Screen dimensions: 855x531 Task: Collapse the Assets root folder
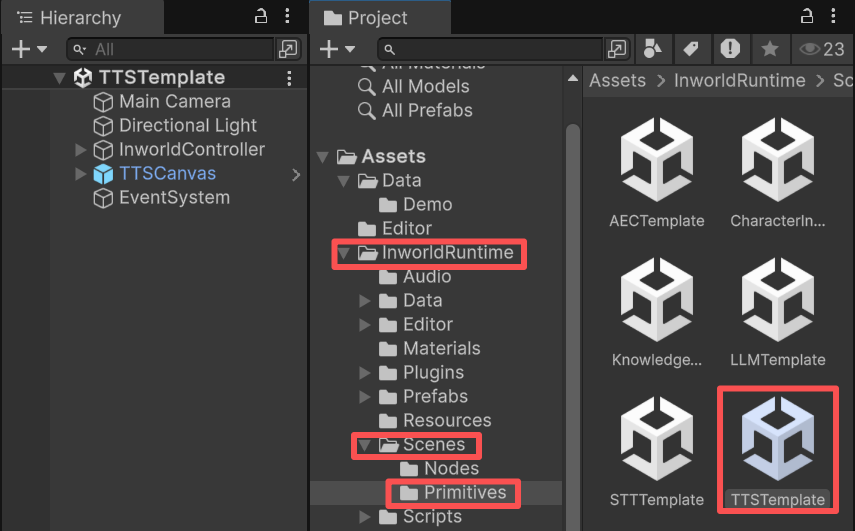click(x=323, y=157)
